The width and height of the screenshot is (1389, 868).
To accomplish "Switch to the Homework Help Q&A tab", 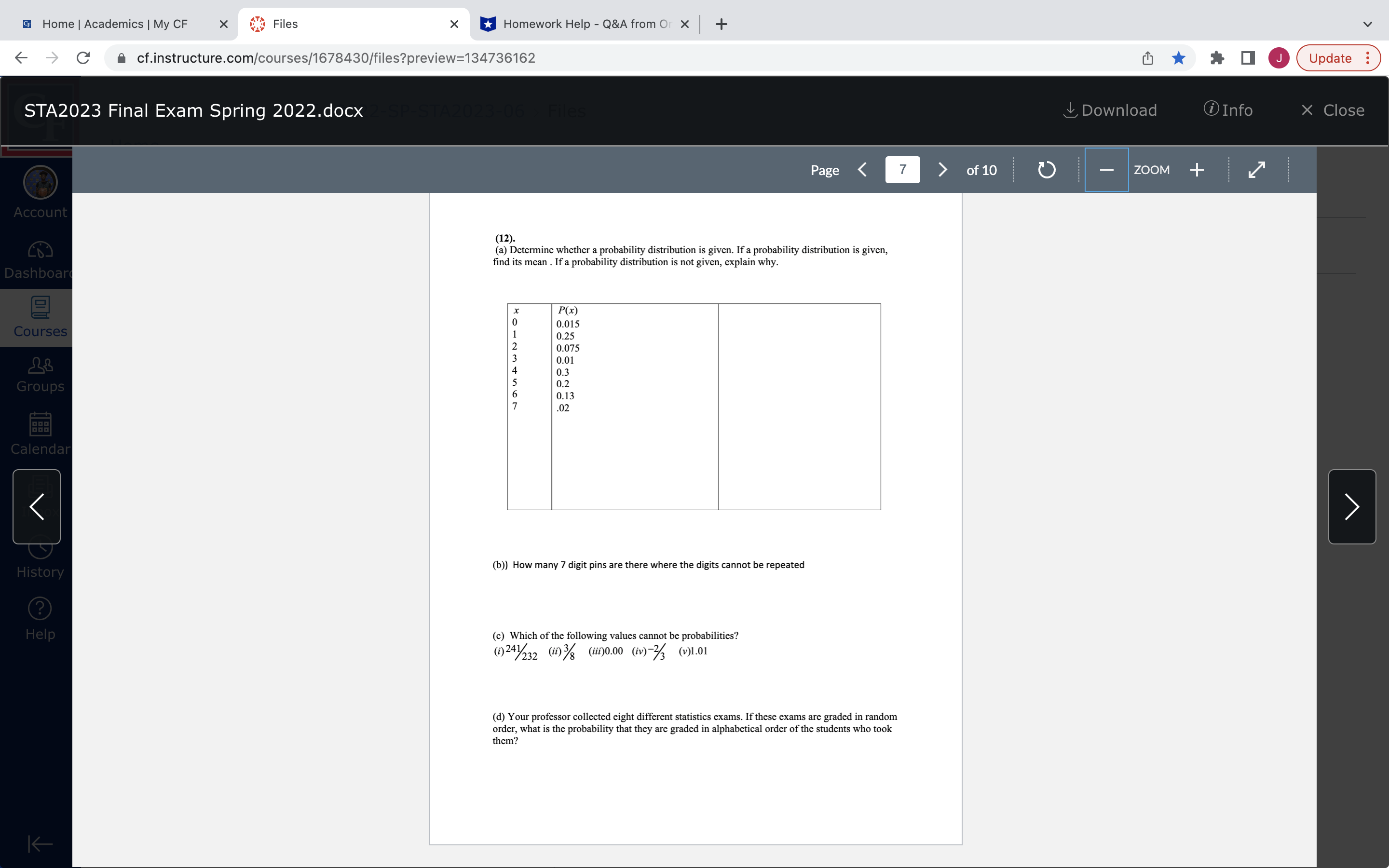I will coord(574,24).
